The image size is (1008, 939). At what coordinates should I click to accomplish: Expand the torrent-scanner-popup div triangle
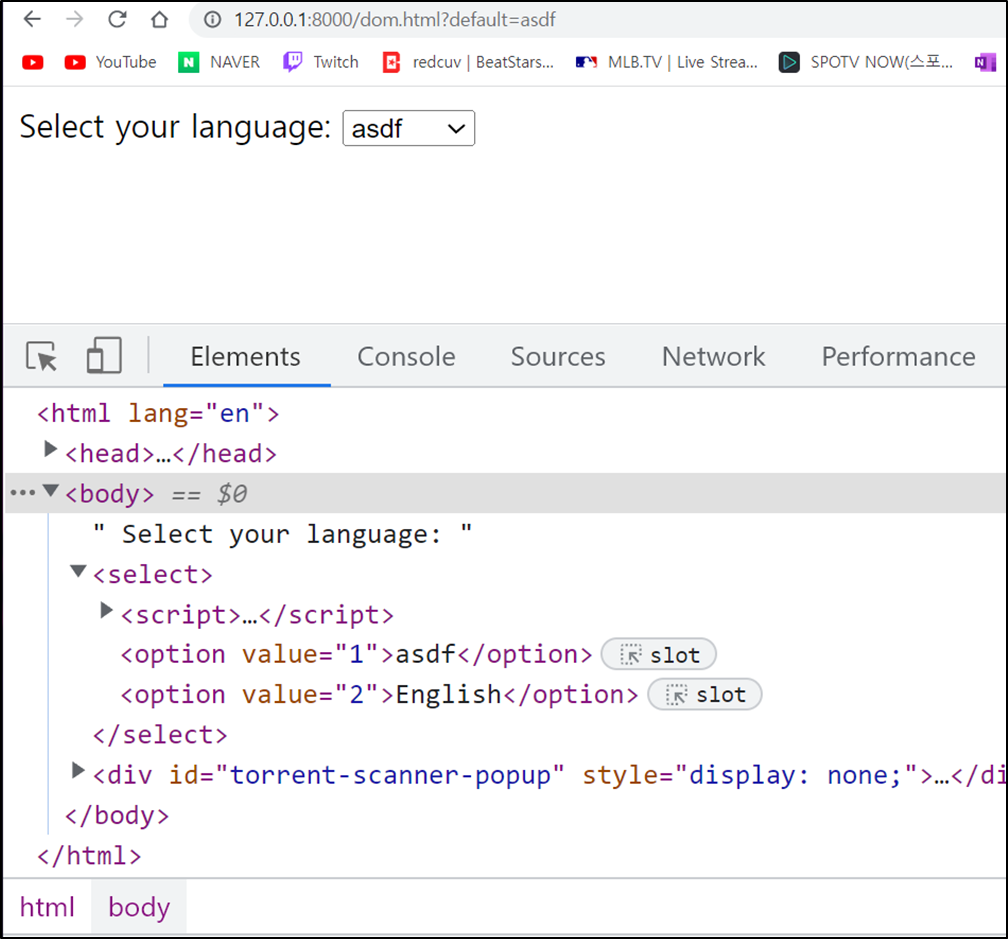tap(78, 770)
